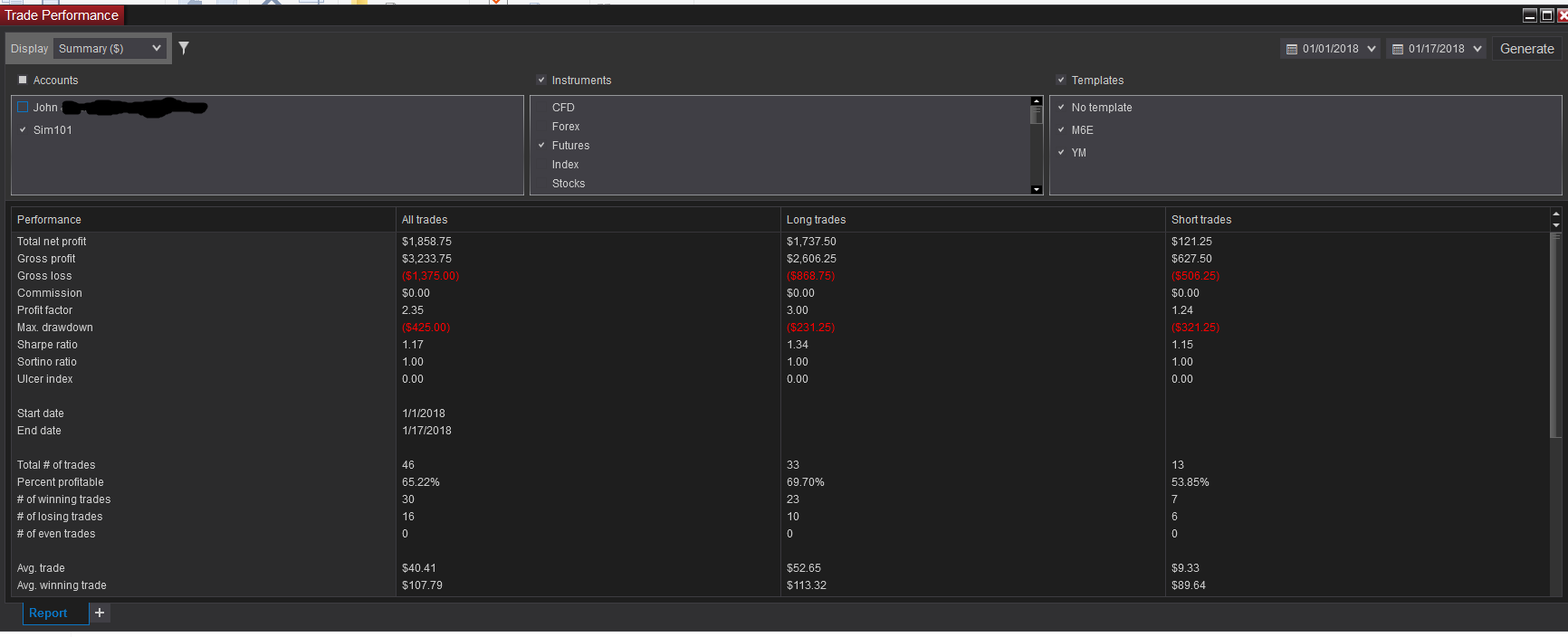Click the Generate button
The width and height of the screenshot is (1568, 637).
[x=1526, y=49]
